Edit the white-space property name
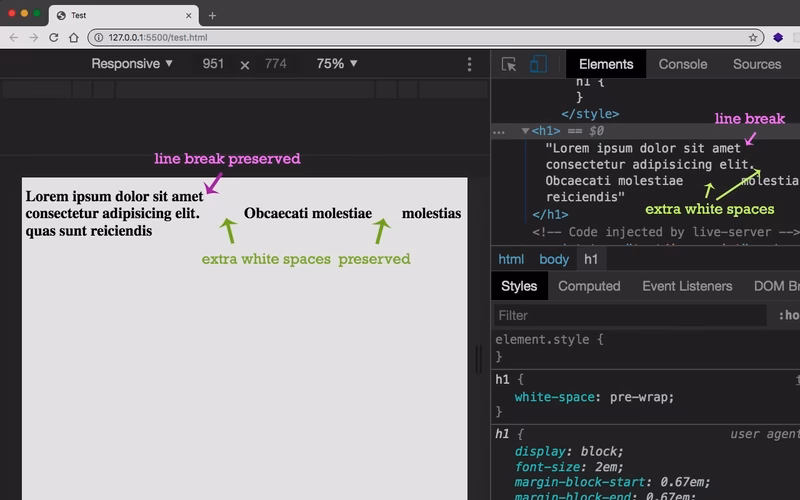 point(554,397)
